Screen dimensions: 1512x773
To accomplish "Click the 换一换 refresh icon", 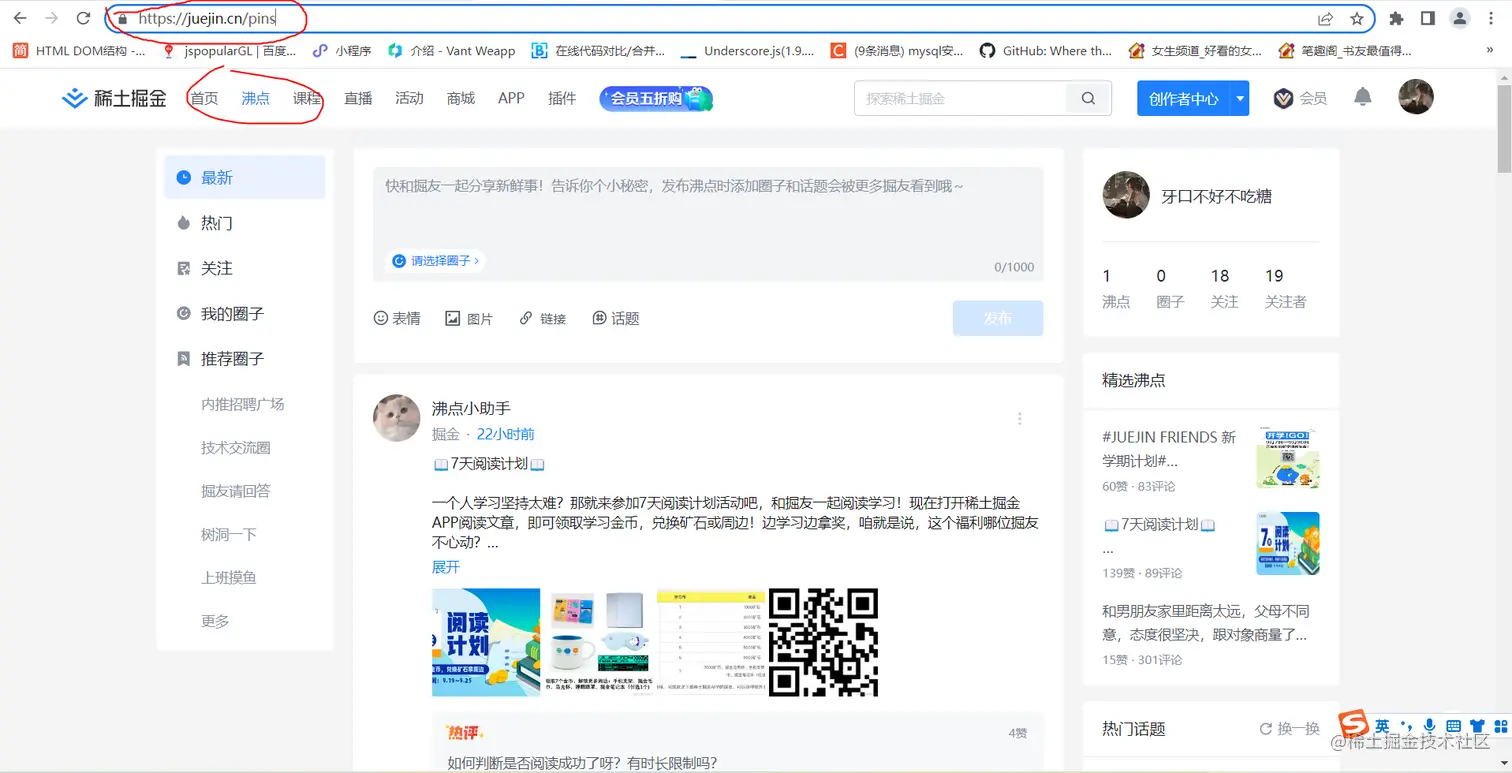I will coord(1266,729).
